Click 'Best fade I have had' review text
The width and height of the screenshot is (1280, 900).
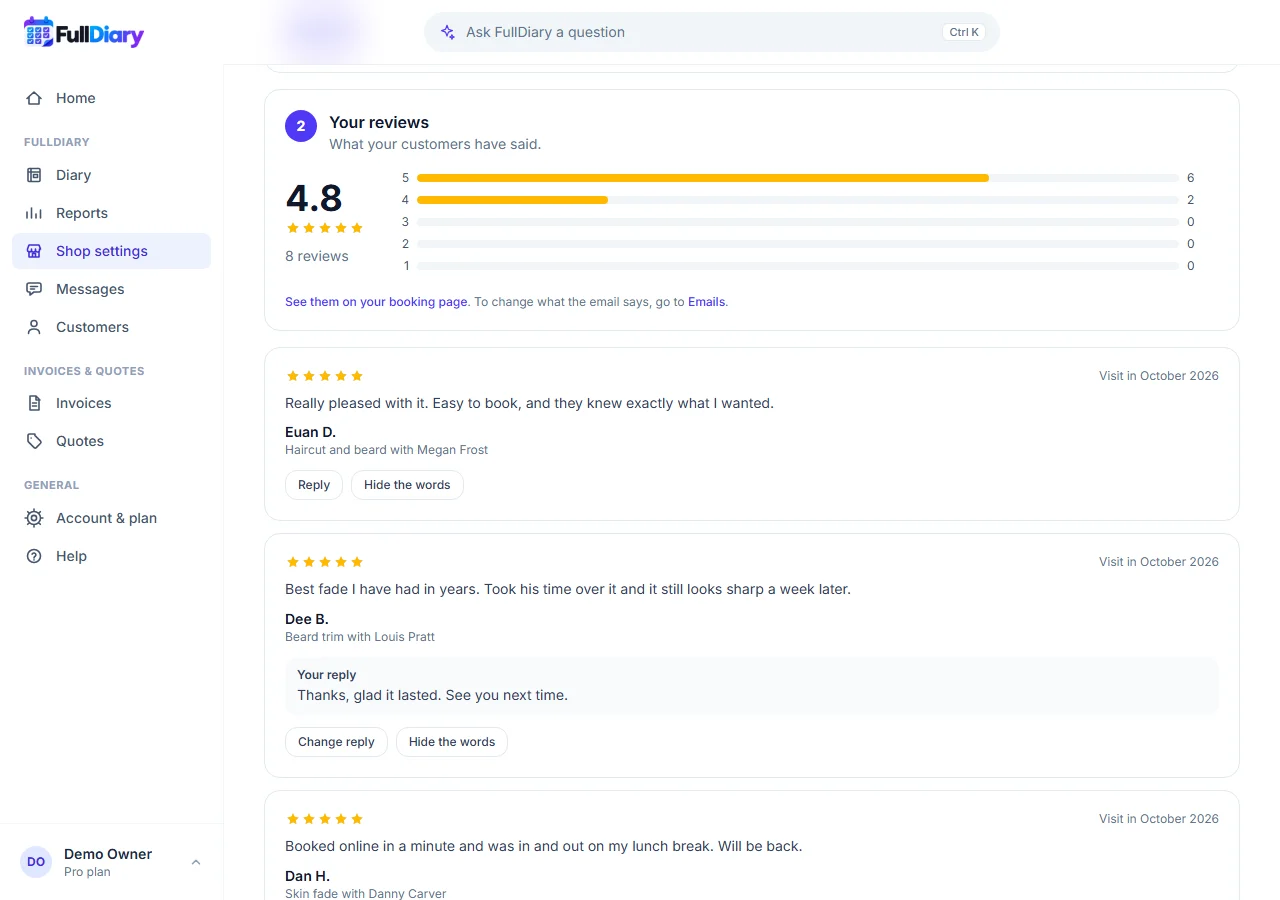click(x=568, y=589)
